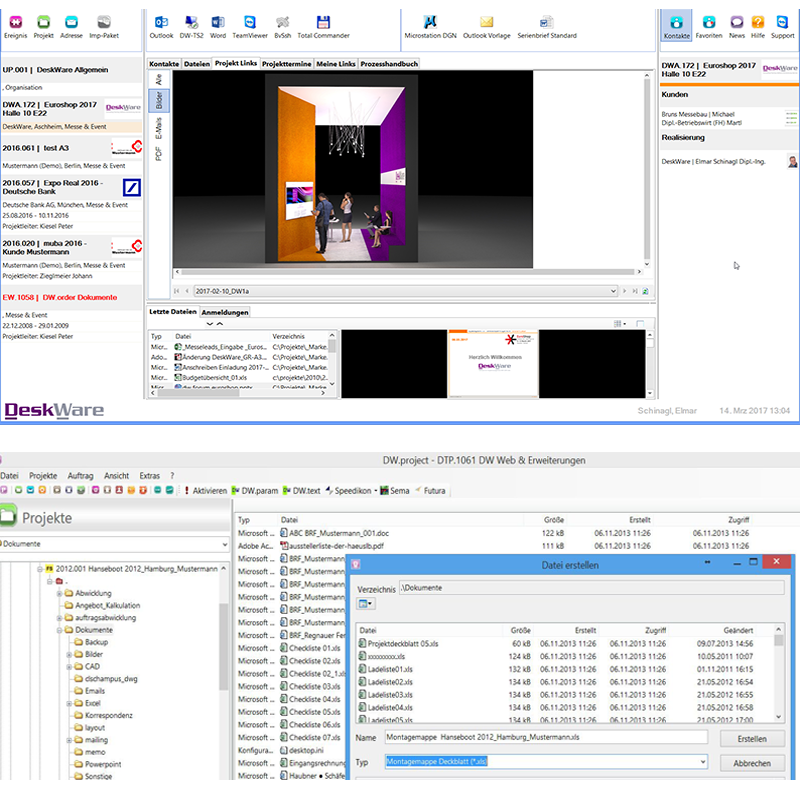Click the Name field in Datei erstellen
This screenshot has width=800, height=800.
click(546, 737)
